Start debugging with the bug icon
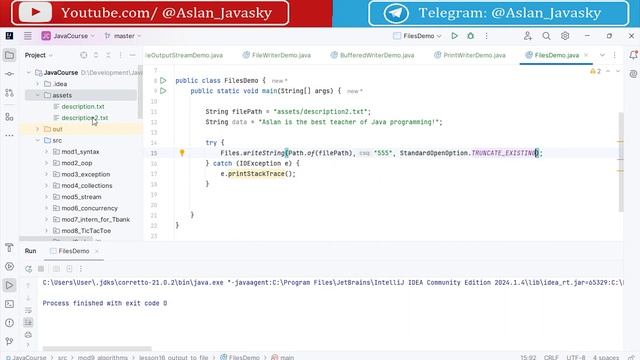The width and height of the screenshot is (640, 360). (x=471, y=36)
